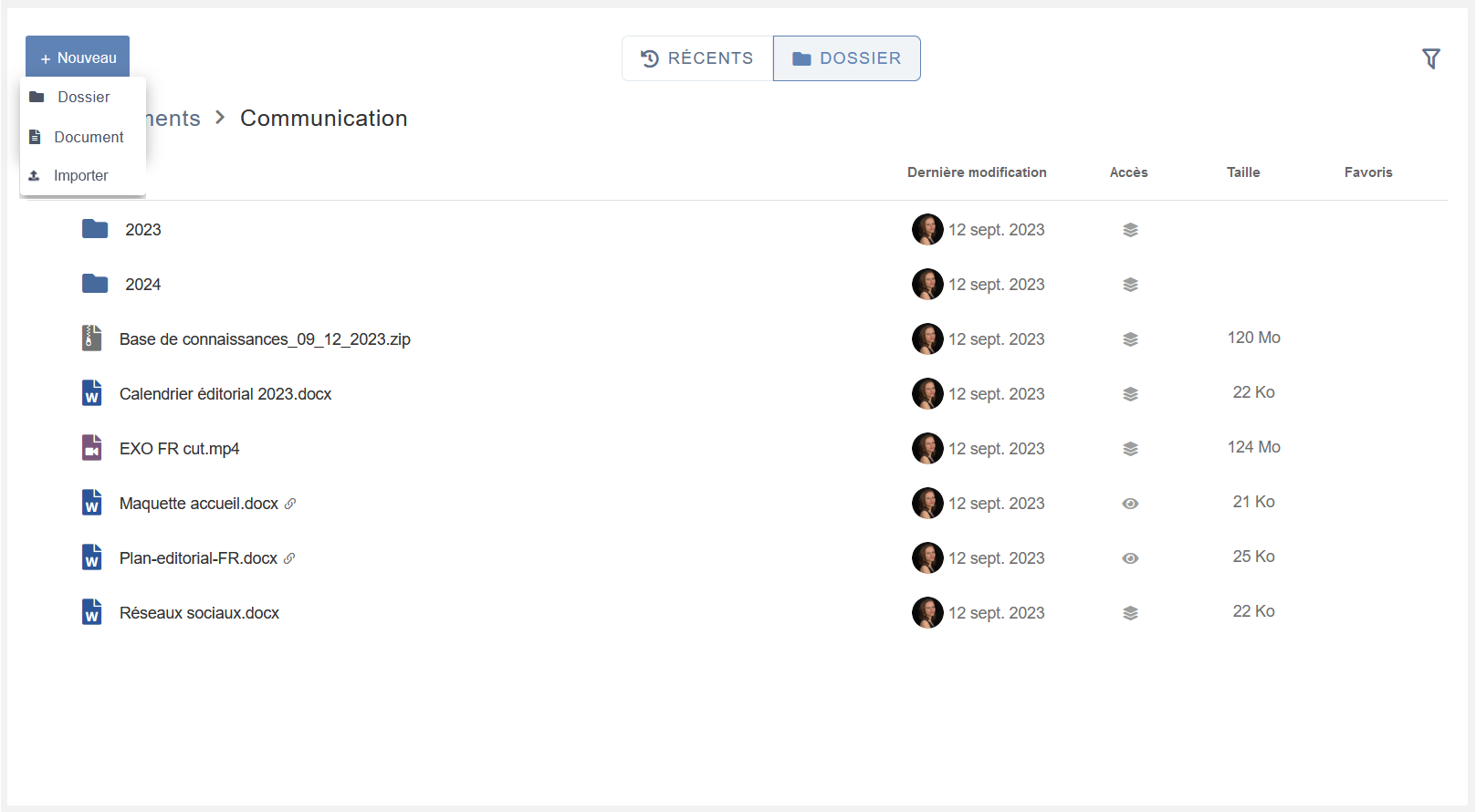Click the user avatar on the EXO FR cut.mp4 row
1476x812 pixels.
(927, 449)
